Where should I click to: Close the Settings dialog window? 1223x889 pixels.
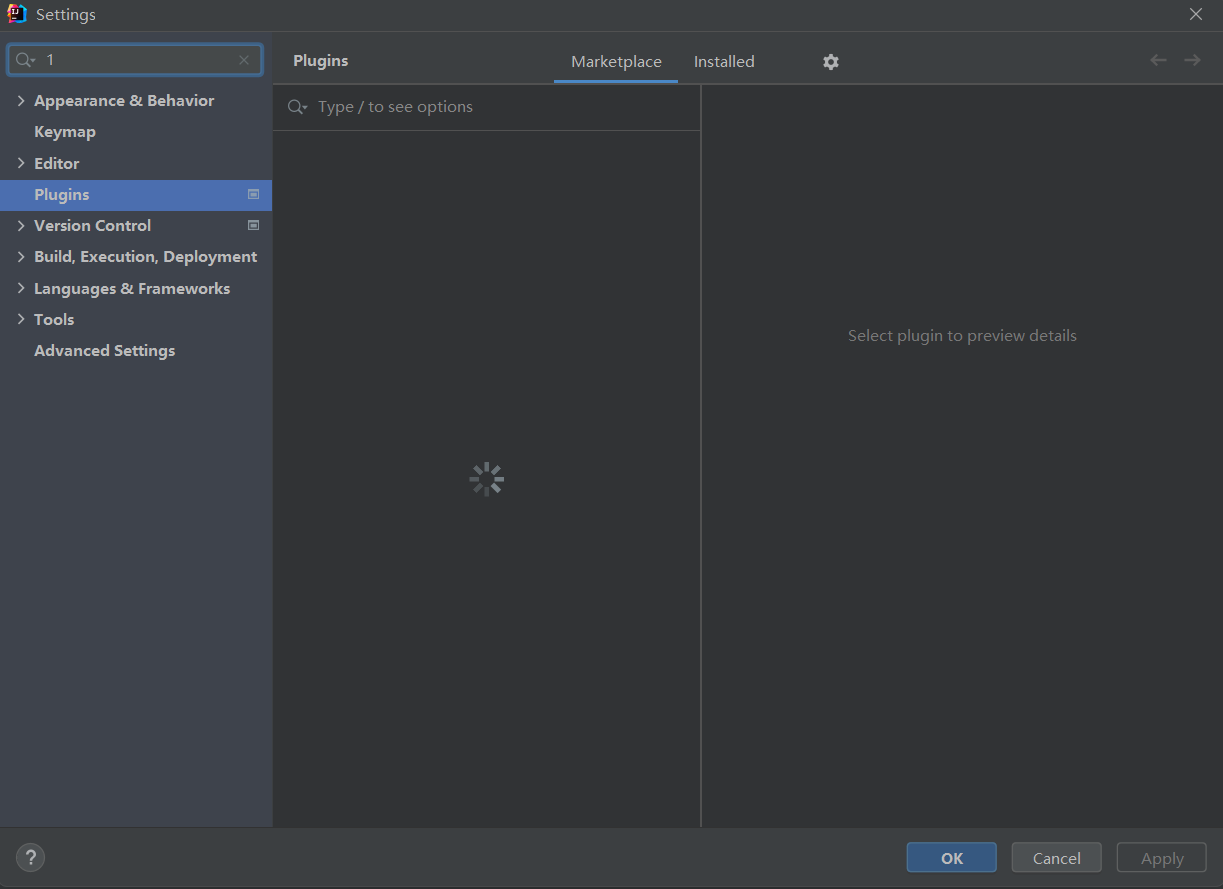coord(1196,14)
